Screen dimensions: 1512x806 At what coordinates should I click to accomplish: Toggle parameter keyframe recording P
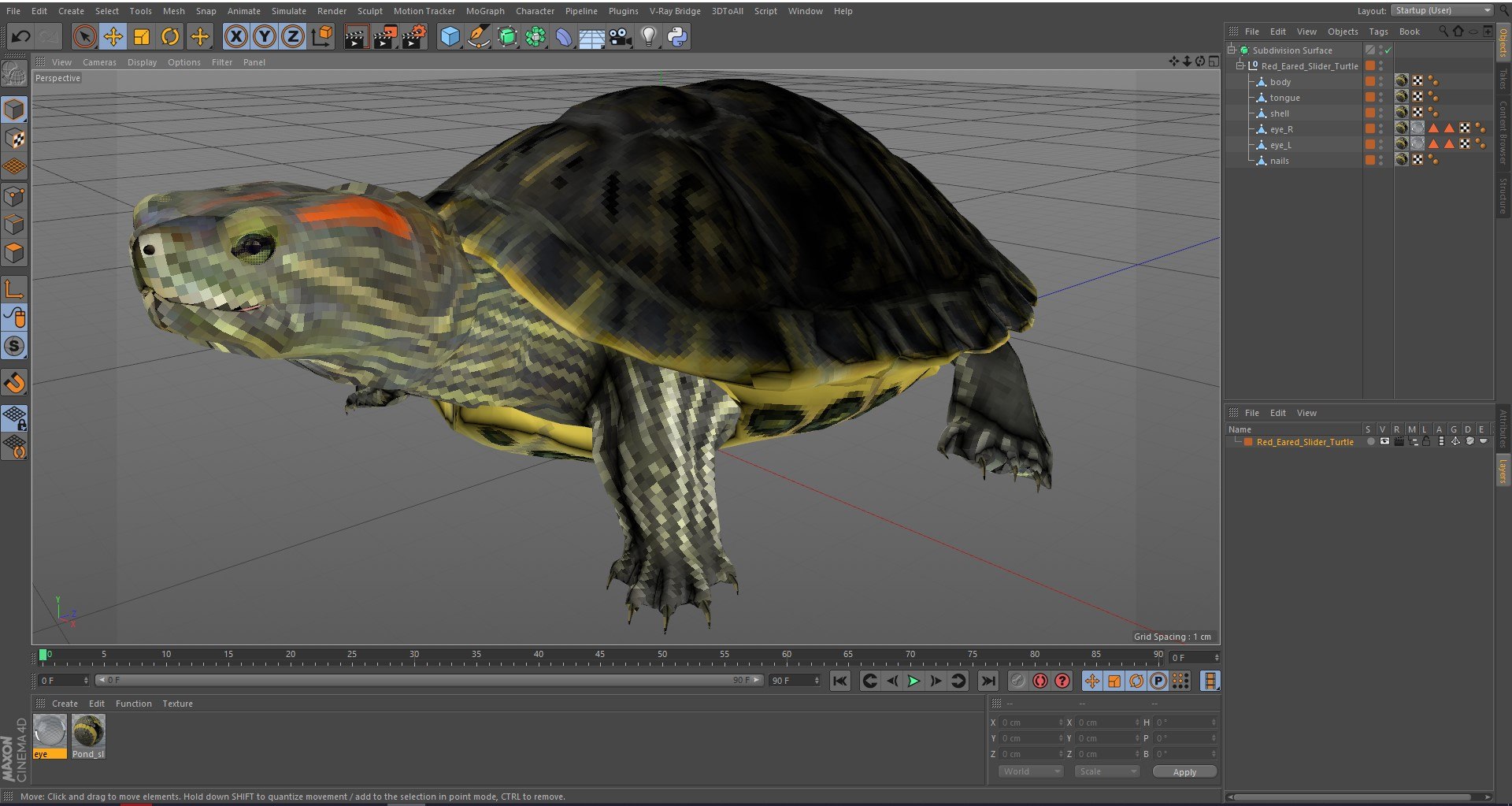coord(1158,681)
